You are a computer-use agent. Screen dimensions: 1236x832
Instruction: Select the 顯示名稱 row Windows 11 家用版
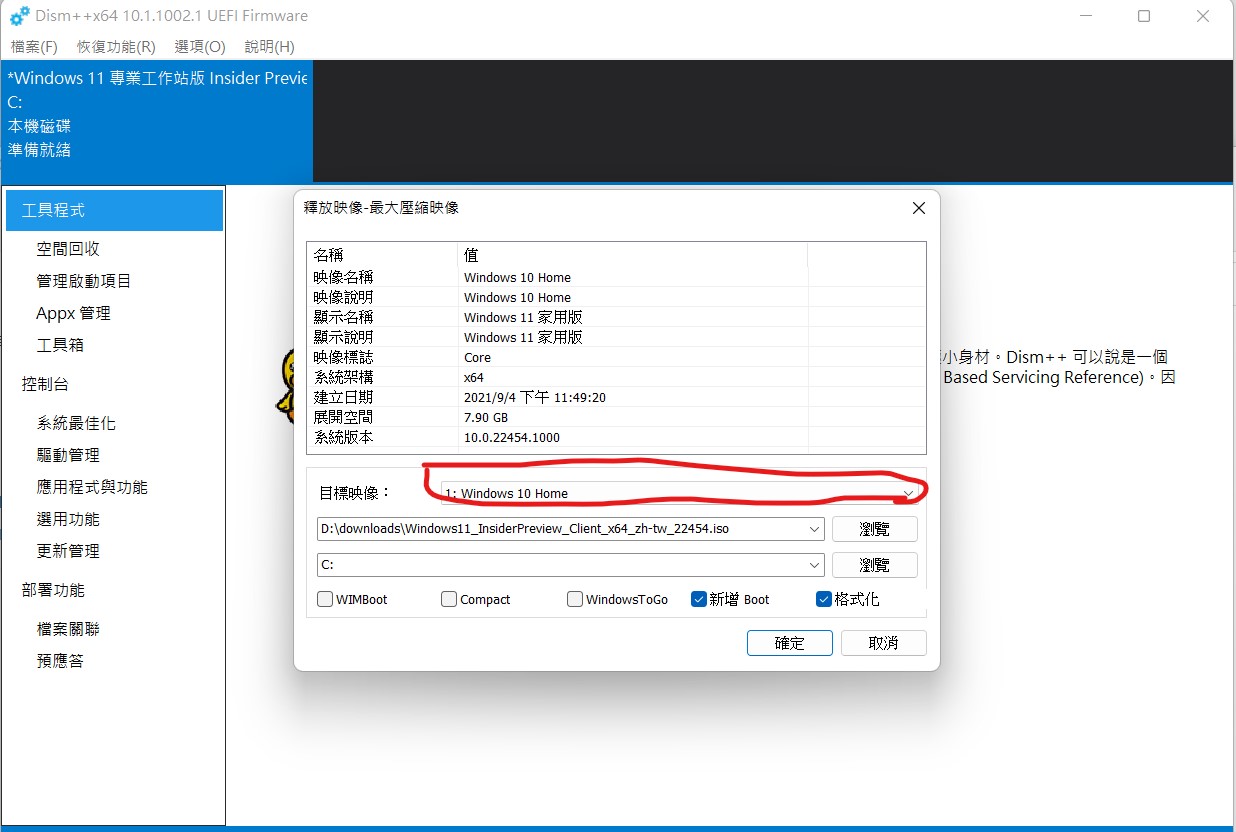pos(617,317)
